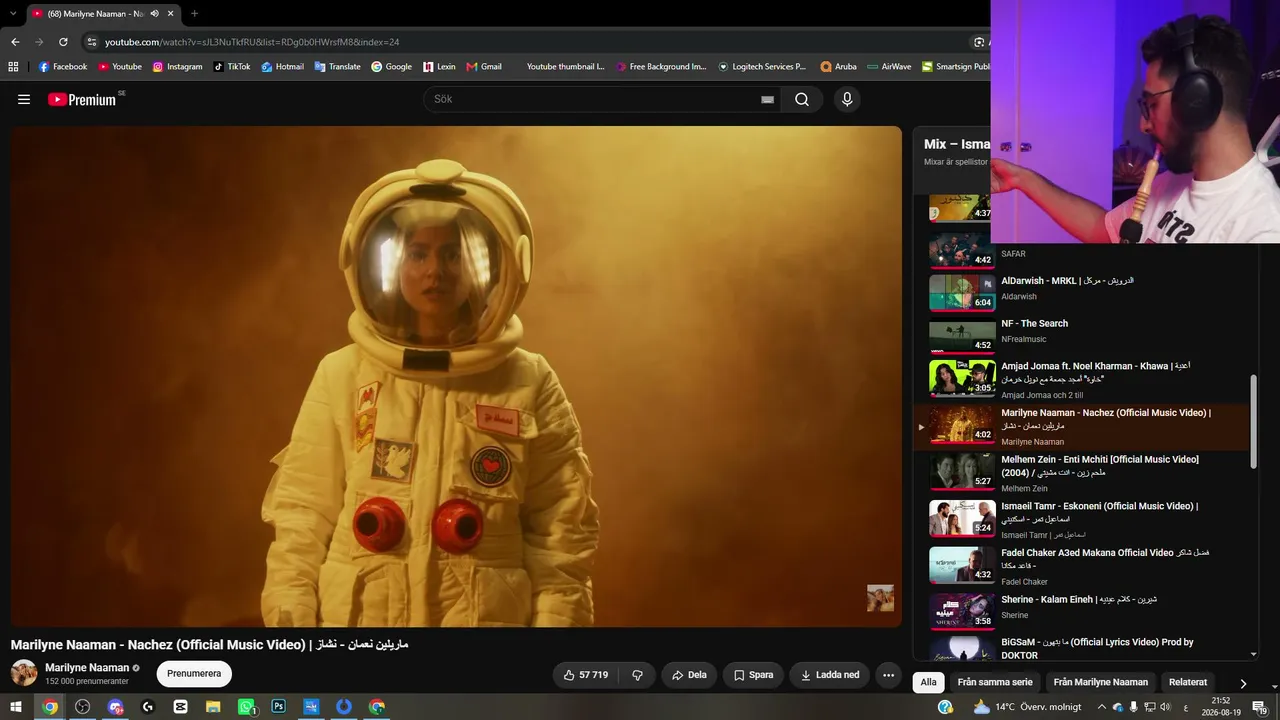Dislike the Nachez video
1280x720 pixels.
click(637, 675)
